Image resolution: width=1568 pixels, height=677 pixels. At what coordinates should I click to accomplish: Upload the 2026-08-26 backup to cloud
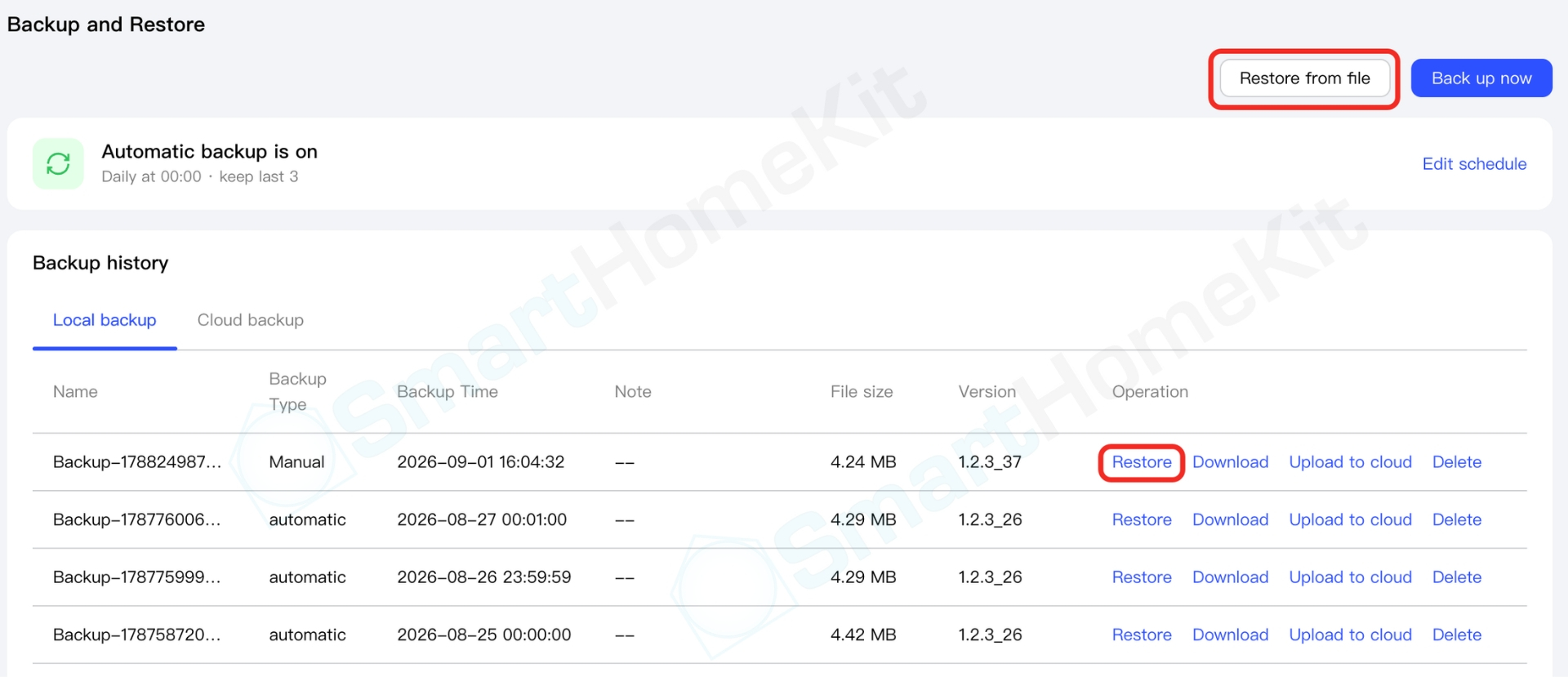(1350, 577)
